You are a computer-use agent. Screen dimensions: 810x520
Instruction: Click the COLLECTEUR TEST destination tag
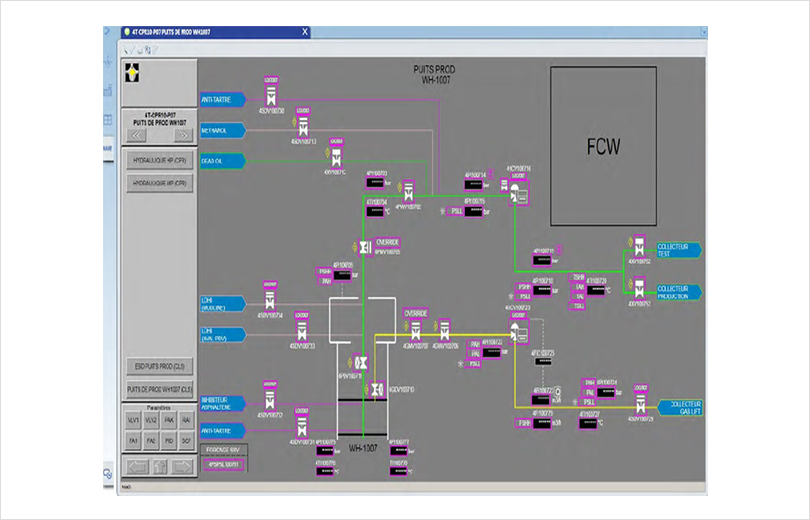pos(679,250)
